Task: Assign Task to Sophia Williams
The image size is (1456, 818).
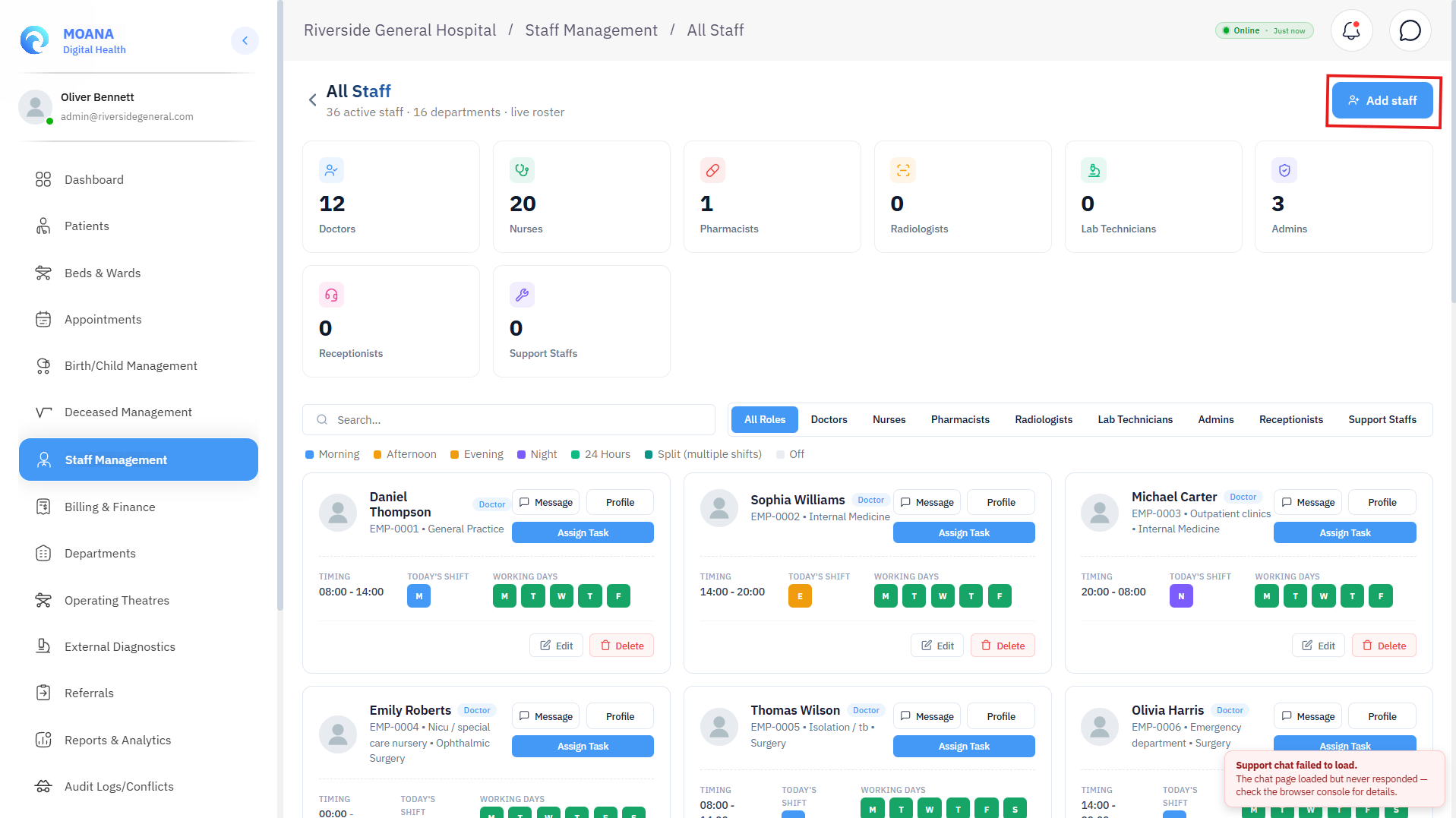Action: click(964, 532)
